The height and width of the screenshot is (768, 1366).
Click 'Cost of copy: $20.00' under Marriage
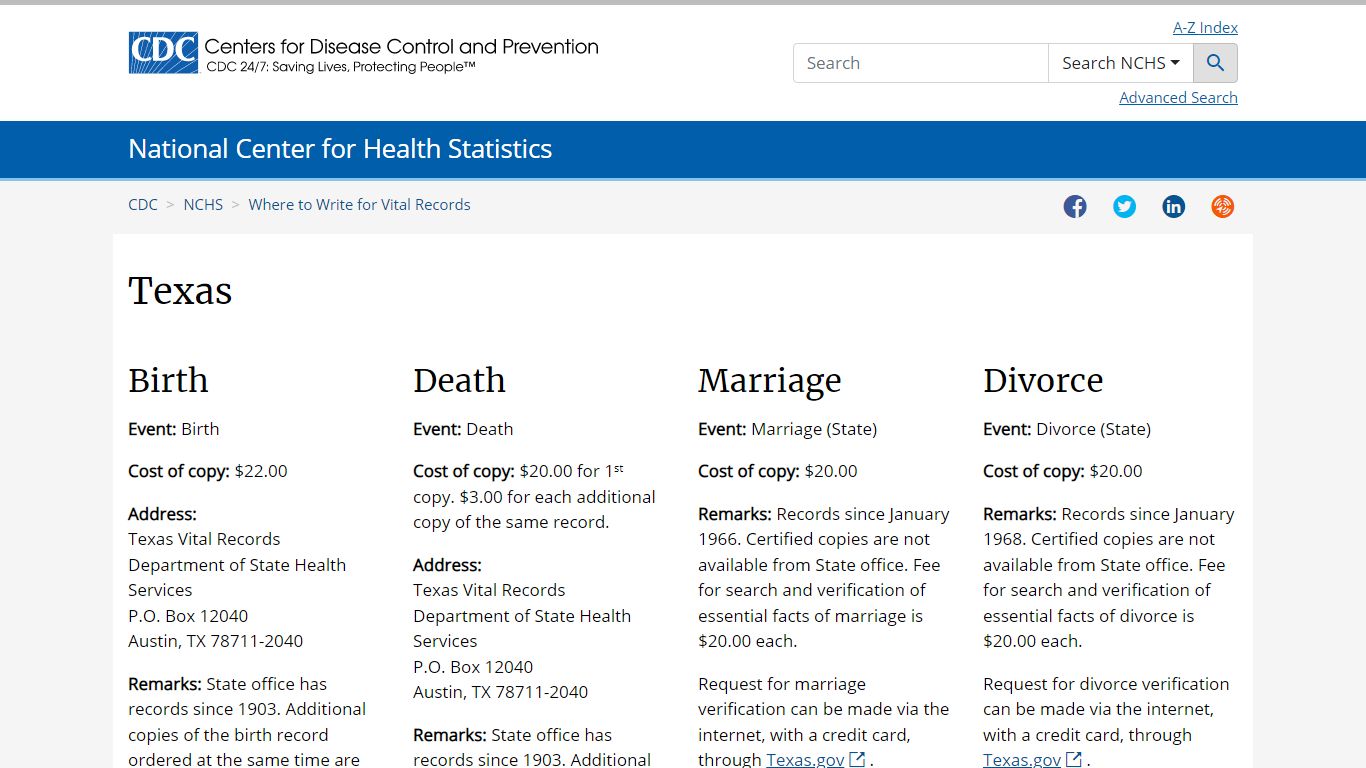[778, 471]
